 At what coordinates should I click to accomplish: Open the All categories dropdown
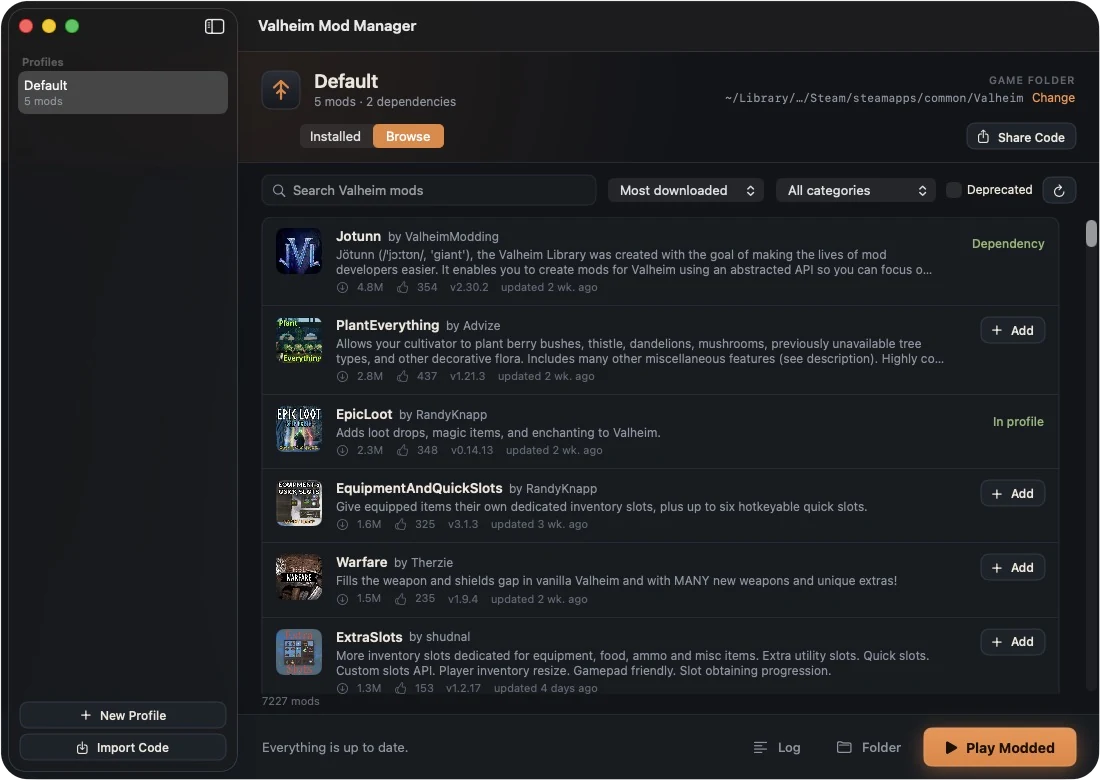tap(856, 190)
